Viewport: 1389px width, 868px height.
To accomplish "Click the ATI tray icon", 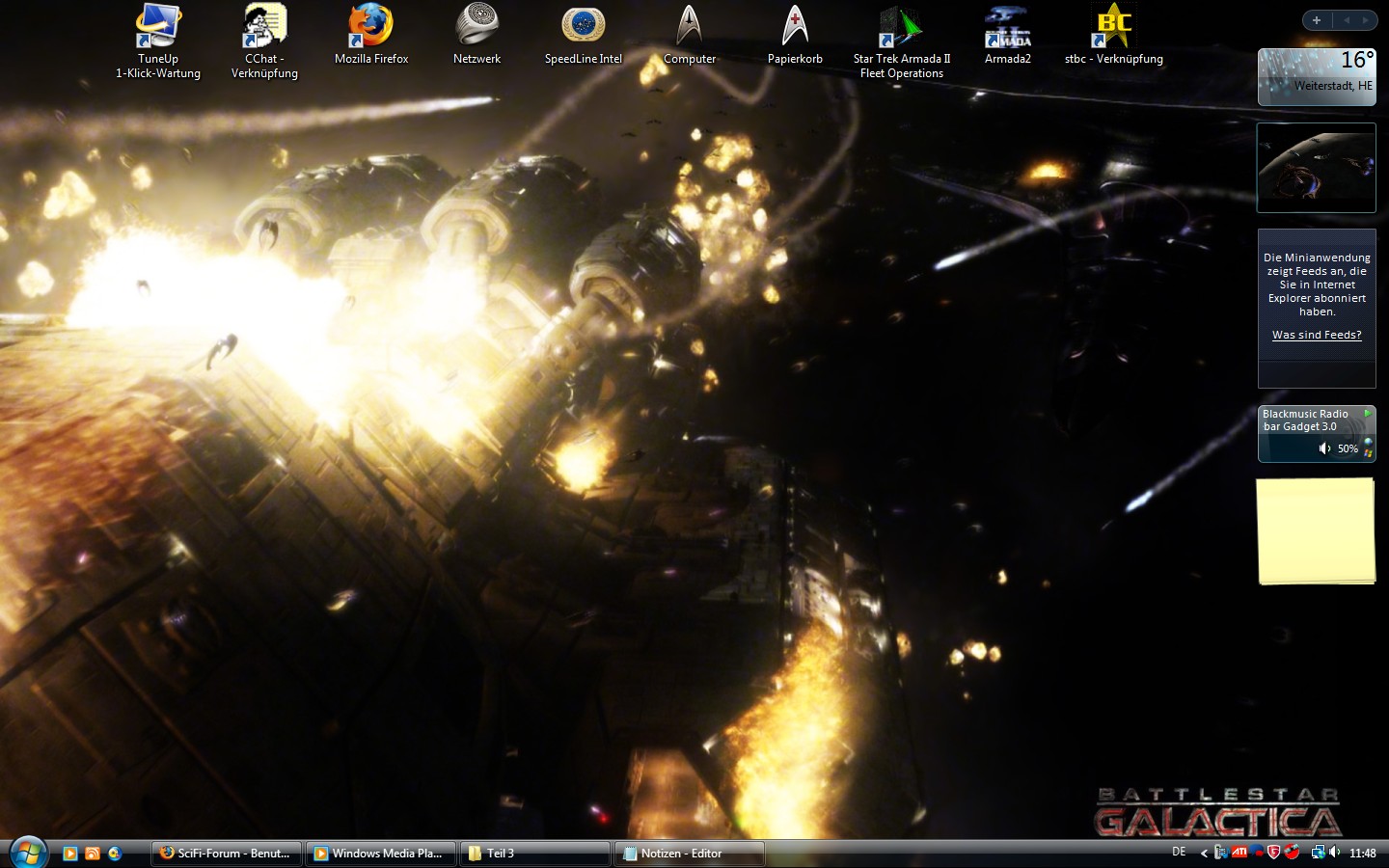I will pyautogui.click(x=1240, y=853).
